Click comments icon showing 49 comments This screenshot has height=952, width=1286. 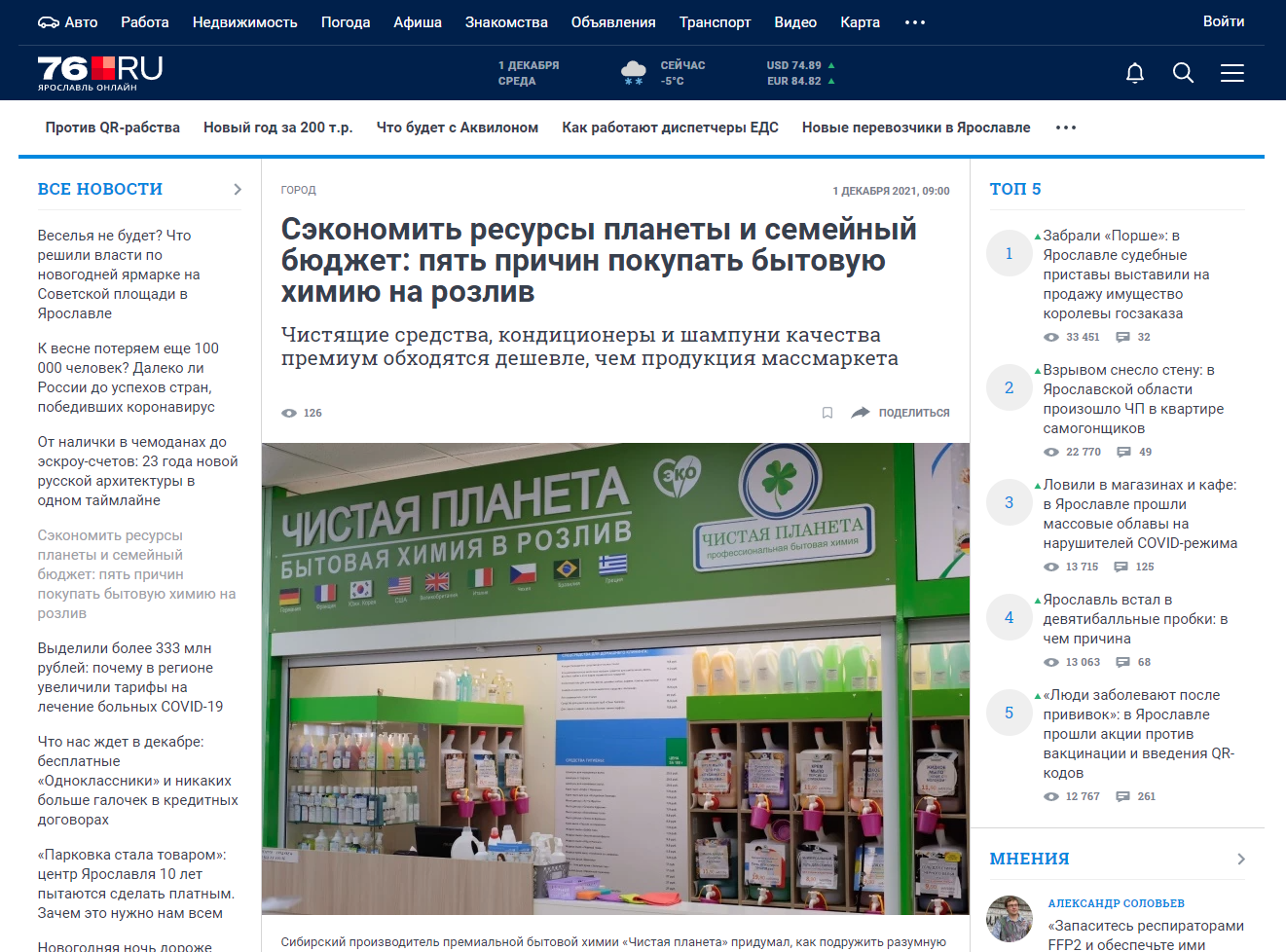[1123, 452]
